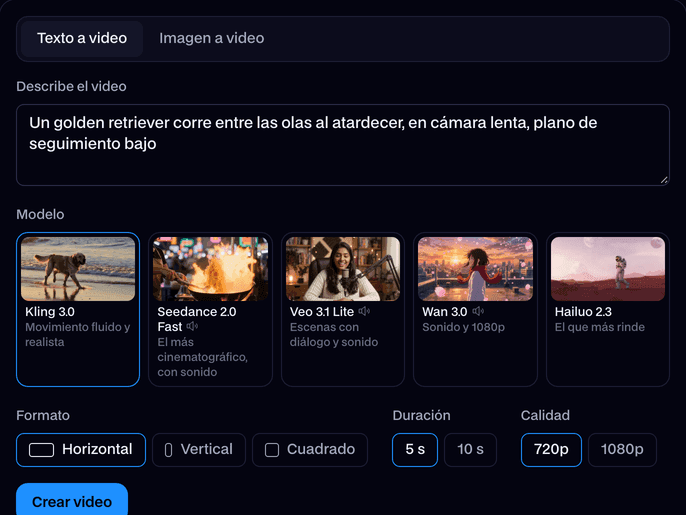
Task: Switch to the Texto a video tab
Action: click(x=82, y=39)
